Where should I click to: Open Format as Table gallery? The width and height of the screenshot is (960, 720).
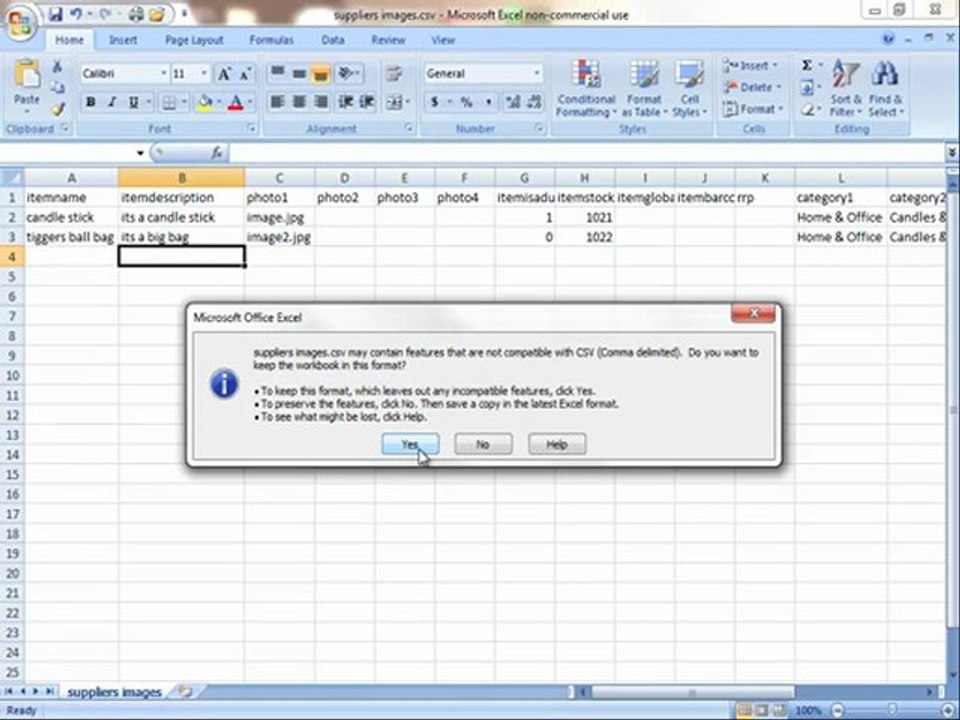(x=644, y=89)
